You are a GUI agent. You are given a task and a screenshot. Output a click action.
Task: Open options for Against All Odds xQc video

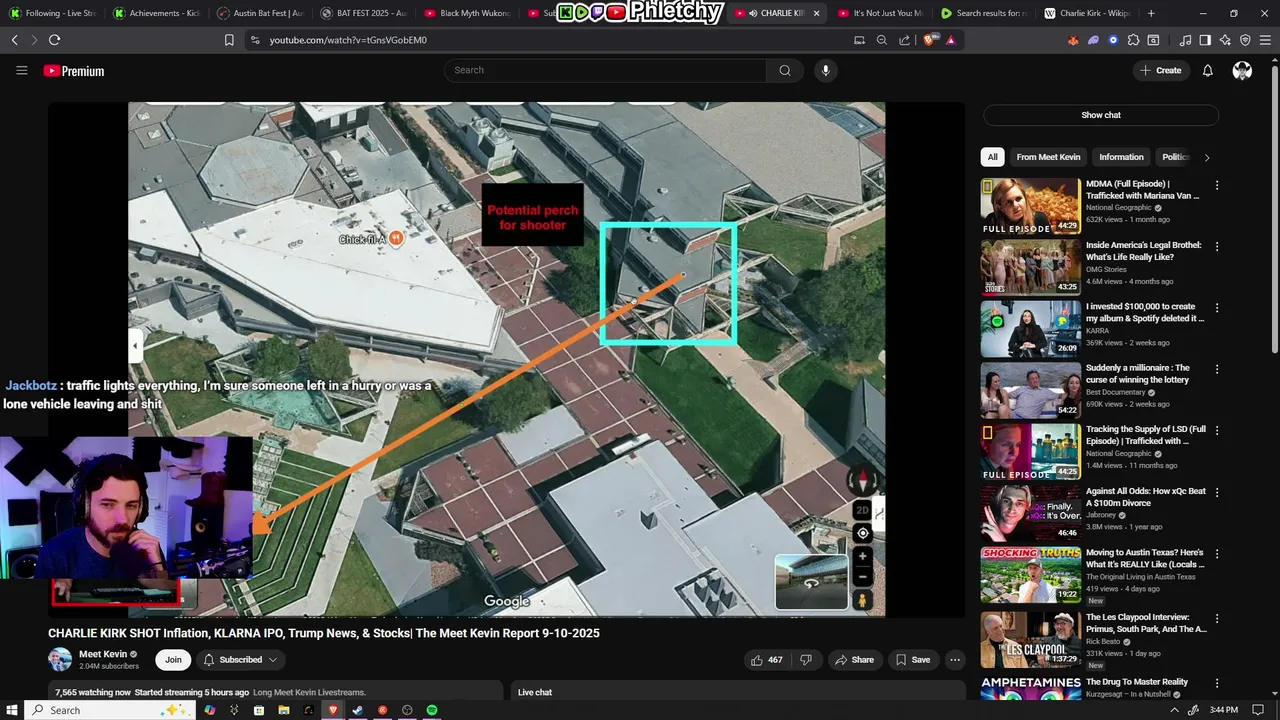point(1217,492)
